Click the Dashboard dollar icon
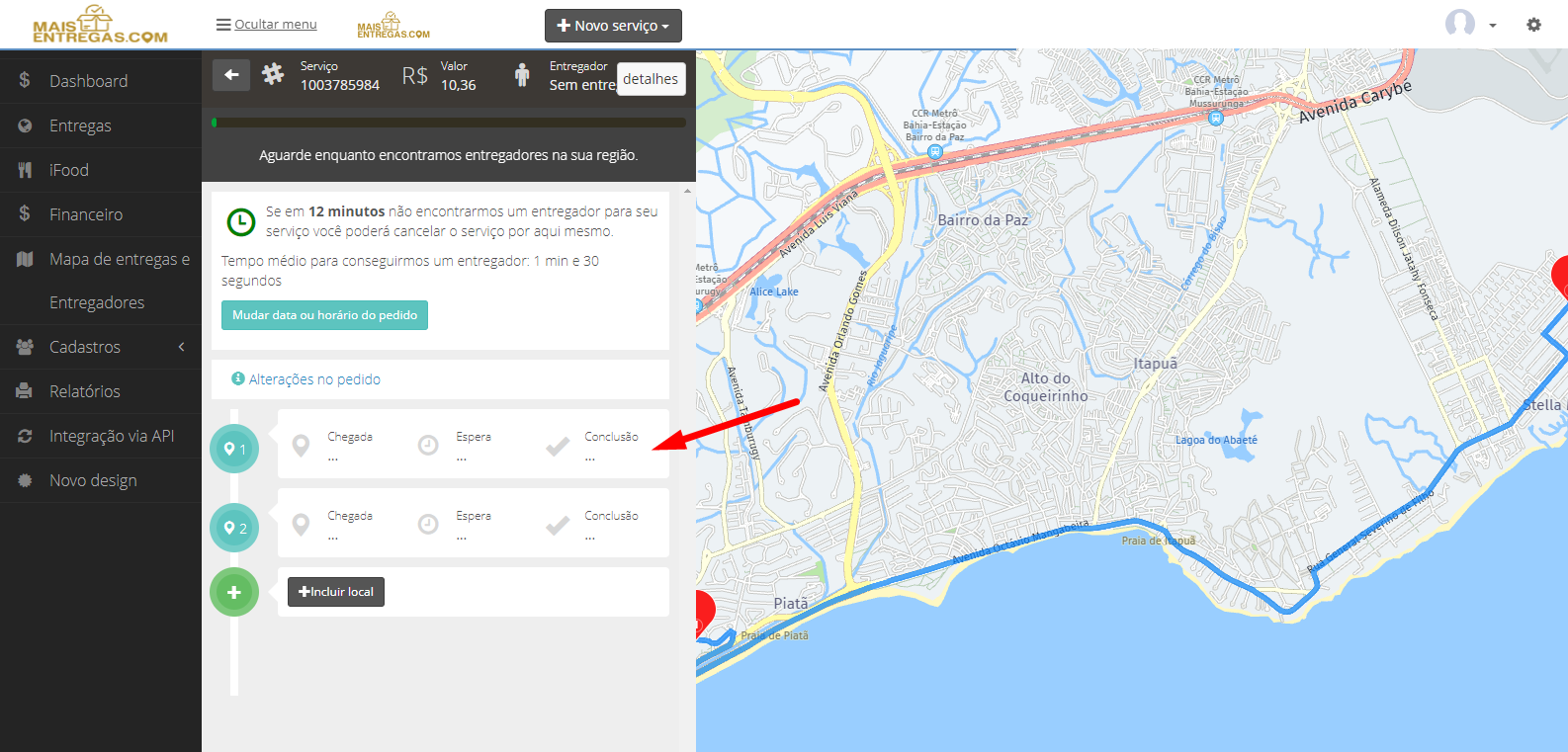The height and width of the screenshot is (752, 1568). [25, 80]
